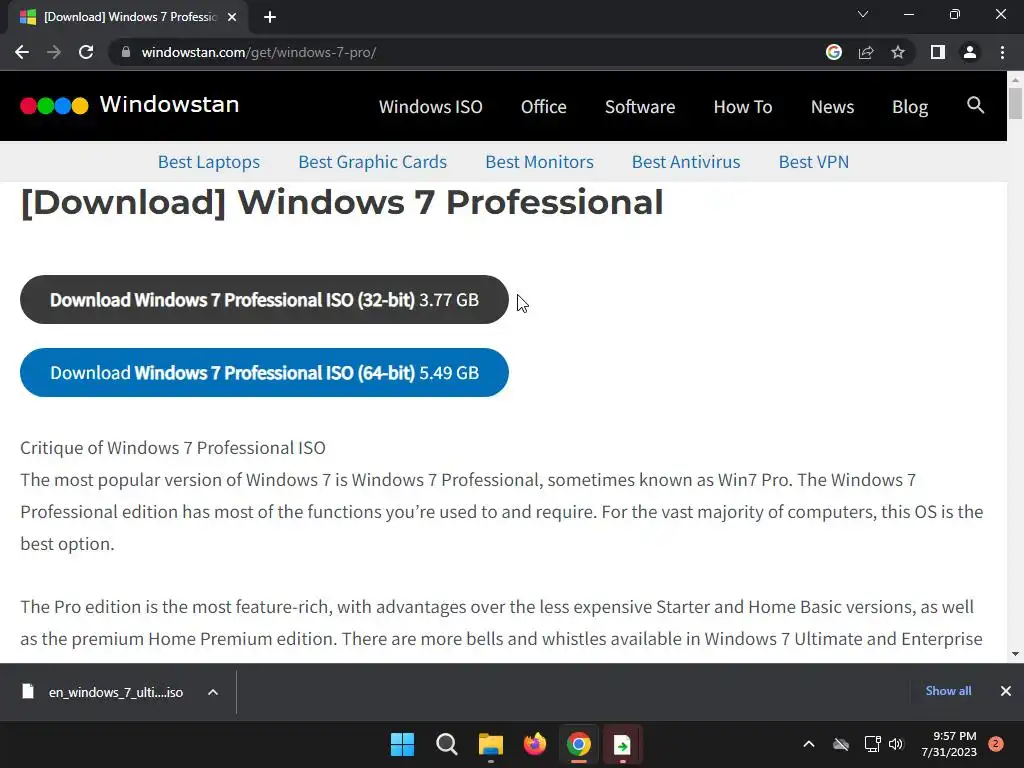Close the downloads bar
1024x768 pixels.
(x=1006, y=691)
